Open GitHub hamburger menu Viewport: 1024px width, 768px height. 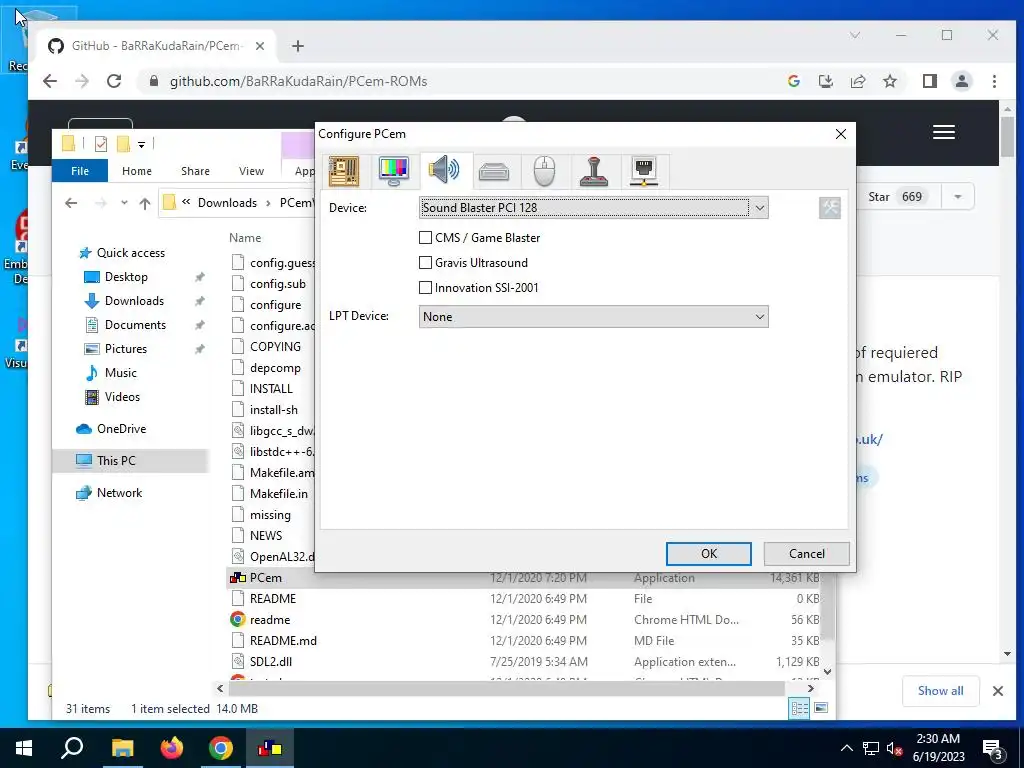tap(944, 133)
